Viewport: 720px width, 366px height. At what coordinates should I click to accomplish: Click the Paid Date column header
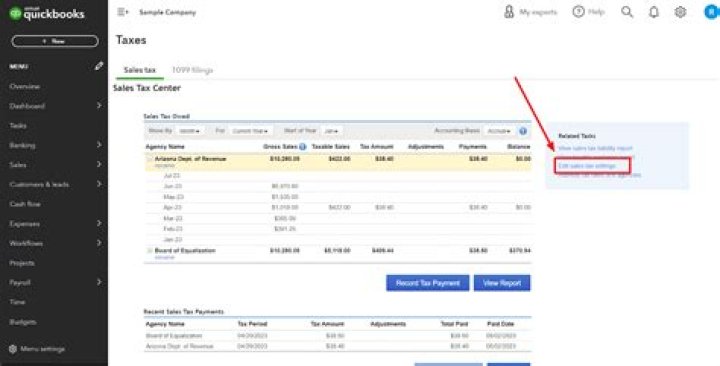[501, 324]
